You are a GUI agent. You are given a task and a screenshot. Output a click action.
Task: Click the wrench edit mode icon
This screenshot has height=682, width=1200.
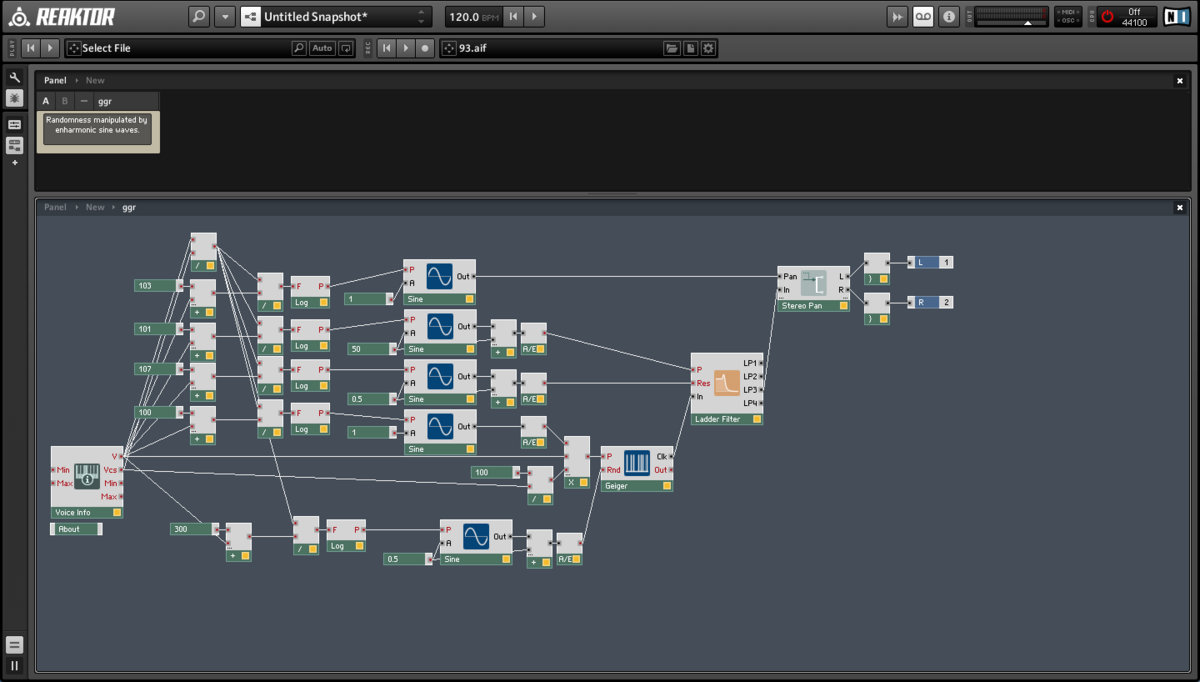[x=15, y=77]
